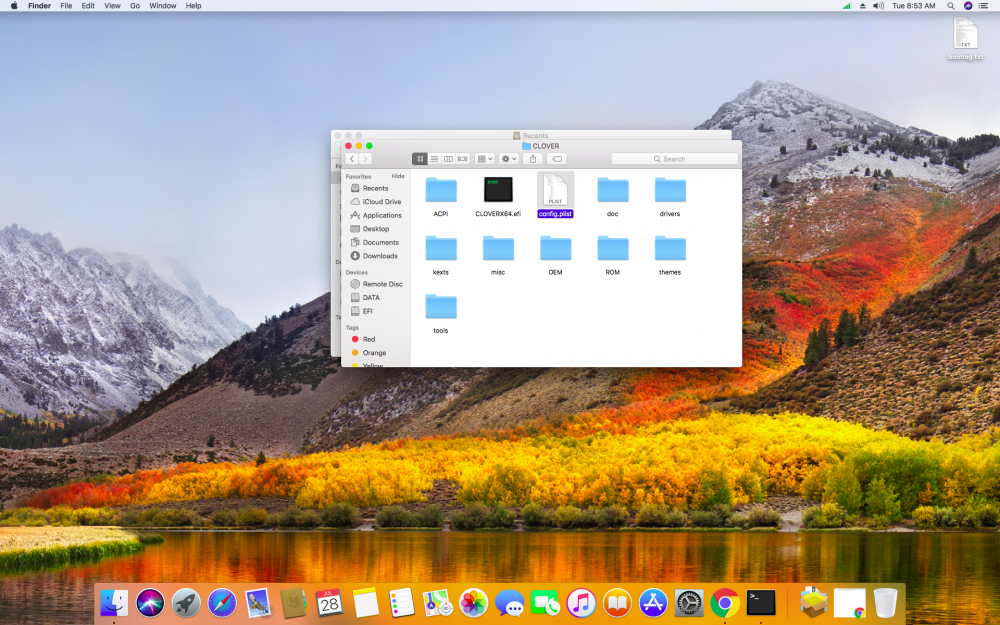Open Photos from the dock
The image size is (1000, 625).
[473, 603]
